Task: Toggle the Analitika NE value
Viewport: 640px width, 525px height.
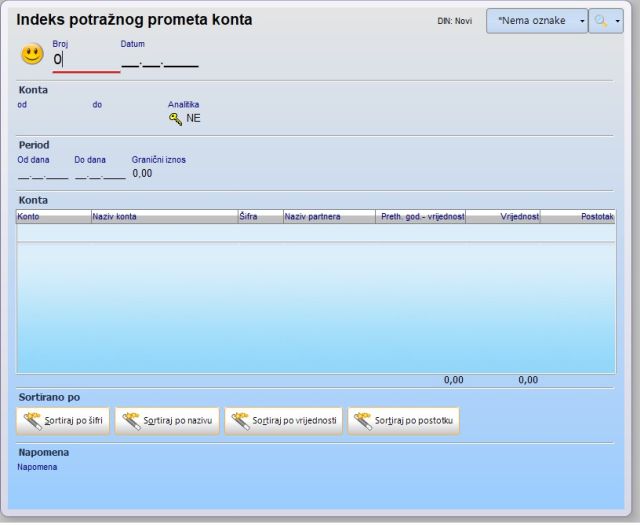Action: click(194, 119)
